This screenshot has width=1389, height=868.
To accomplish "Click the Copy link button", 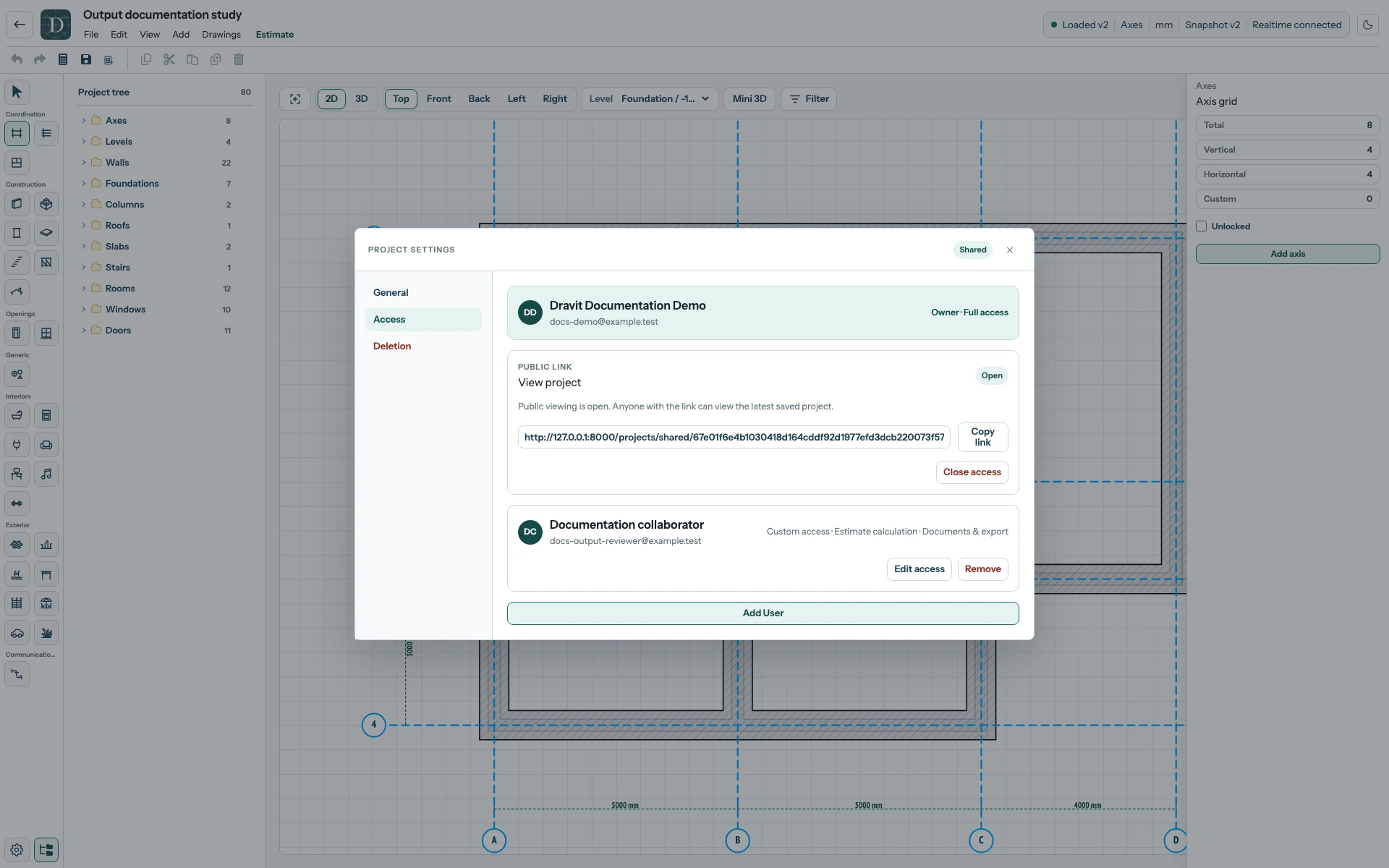I will pos(982,437).
